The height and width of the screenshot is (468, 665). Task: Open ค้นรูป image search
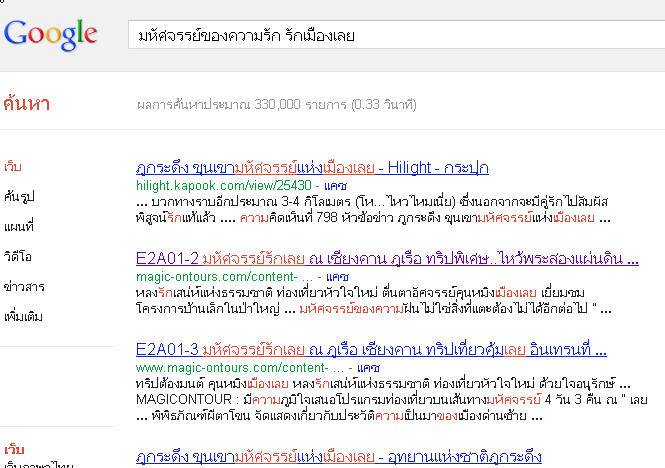(x=19, y=196)
